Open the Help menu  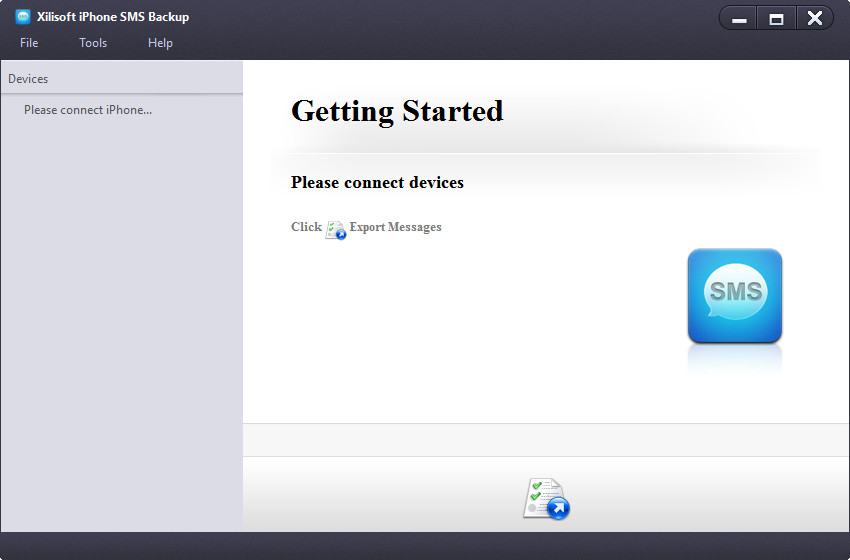(160, 43)
